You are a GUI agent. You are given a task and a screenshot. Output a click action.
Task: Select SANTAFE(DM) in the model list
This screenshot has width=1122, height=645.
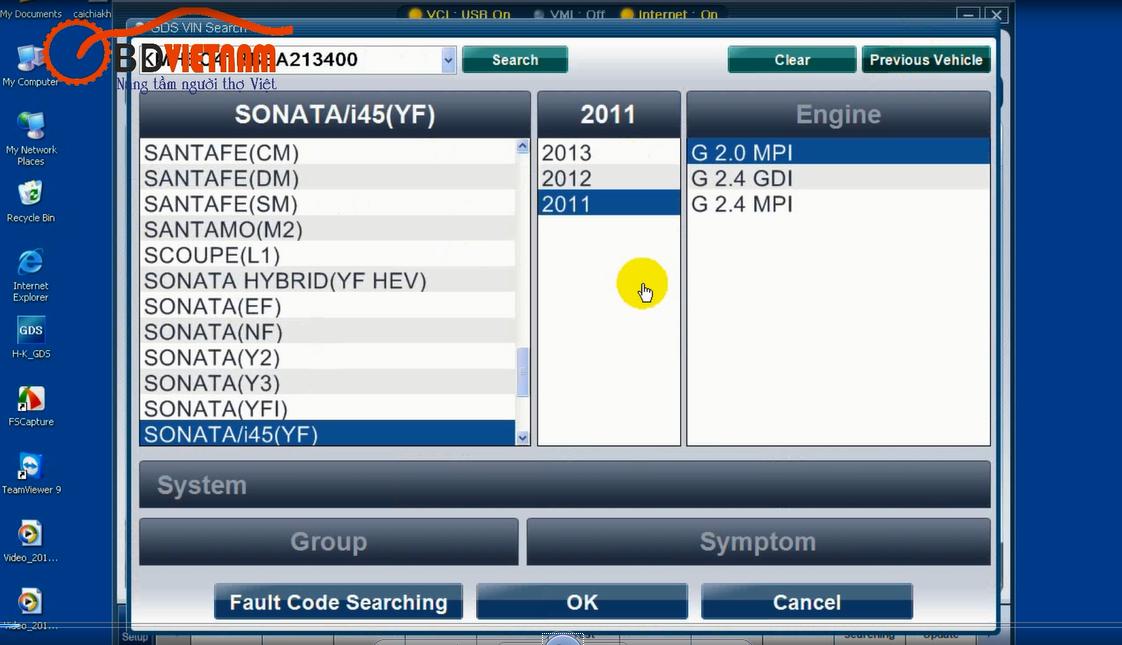tap(328, 178)
